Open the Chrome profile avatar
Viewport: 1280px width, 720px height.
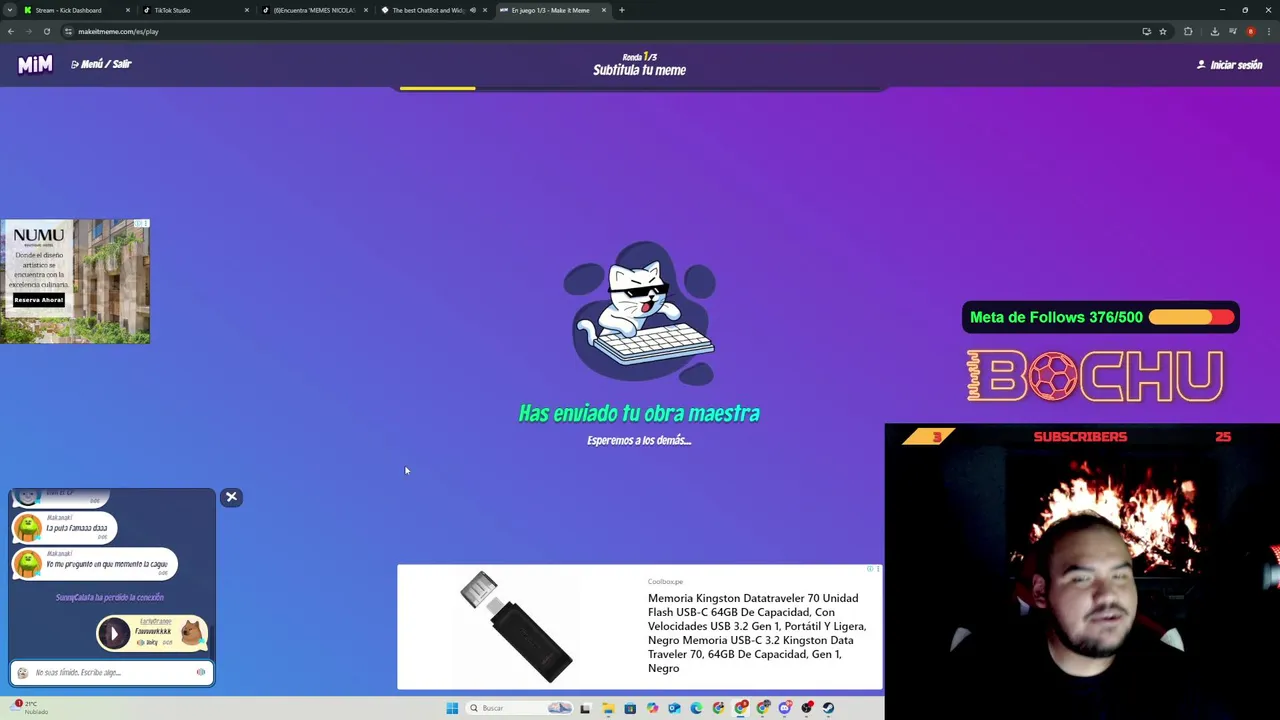tap(1251, 31)
